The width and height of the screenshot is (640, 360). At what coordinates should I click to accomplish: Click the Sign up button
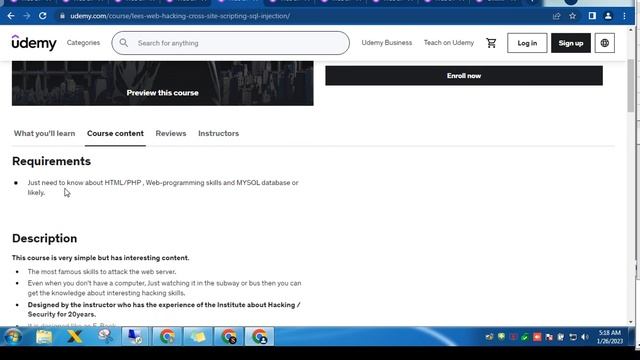[571, 43]
